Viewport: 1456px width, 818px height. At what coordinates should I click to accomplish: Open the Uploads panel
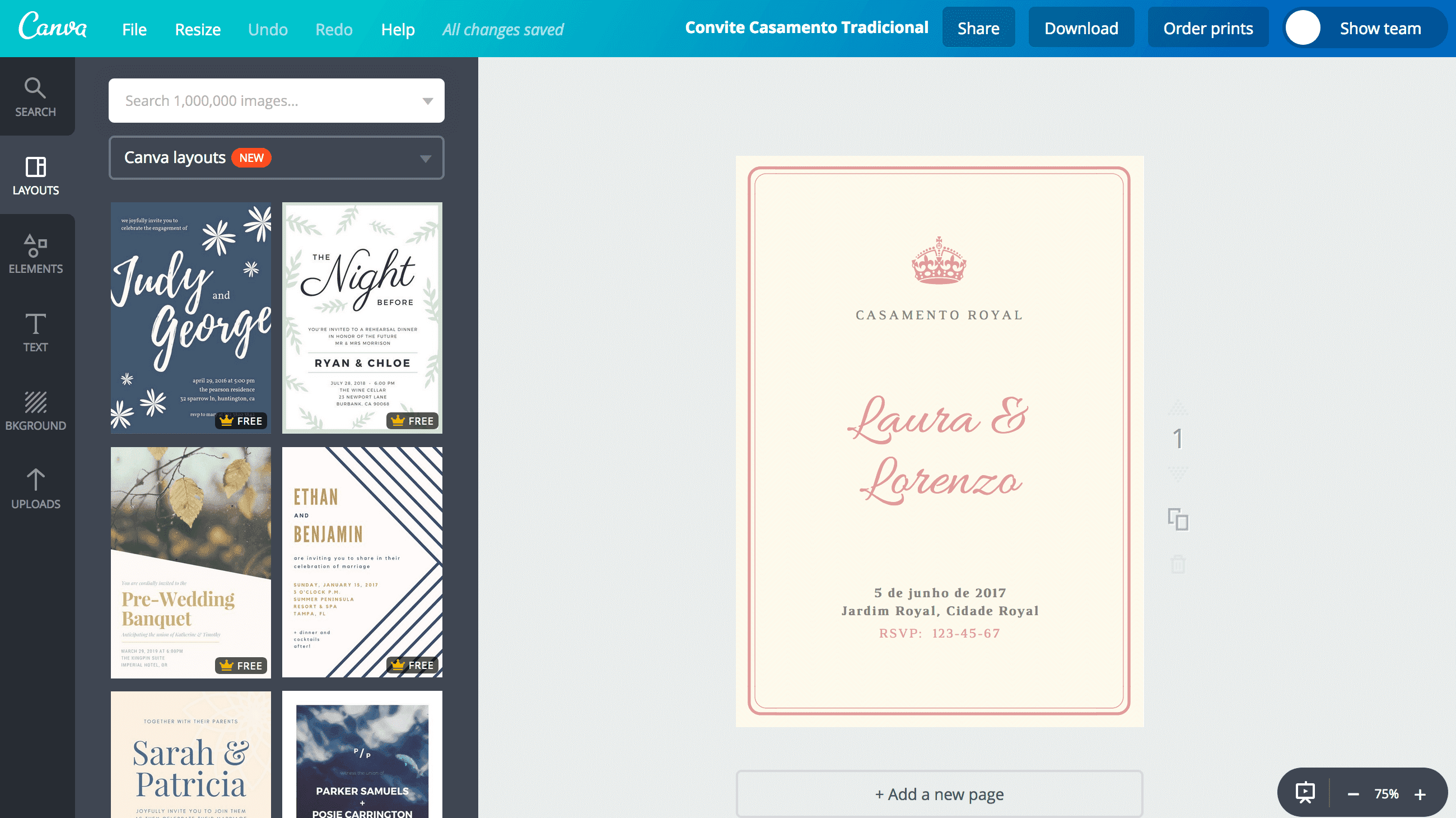(x=36, y=490)
